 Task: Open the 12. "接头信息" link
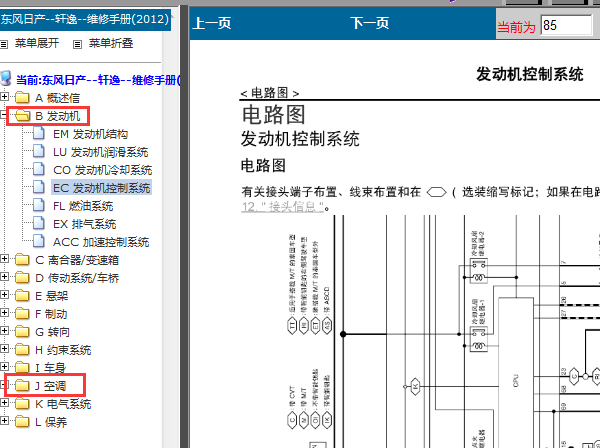coord(283,207)
